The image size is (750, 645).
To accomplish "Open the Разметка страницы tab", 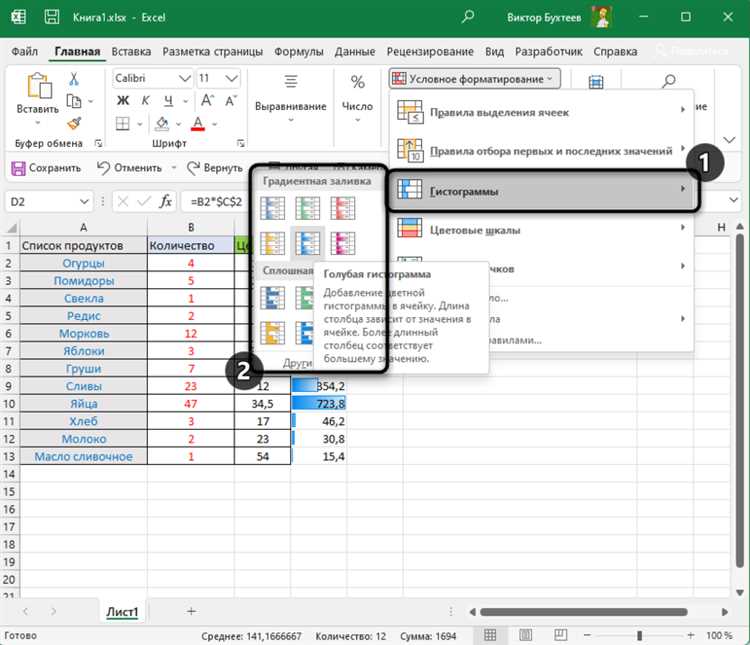I will pyautogui.click(x=212, y=51).
